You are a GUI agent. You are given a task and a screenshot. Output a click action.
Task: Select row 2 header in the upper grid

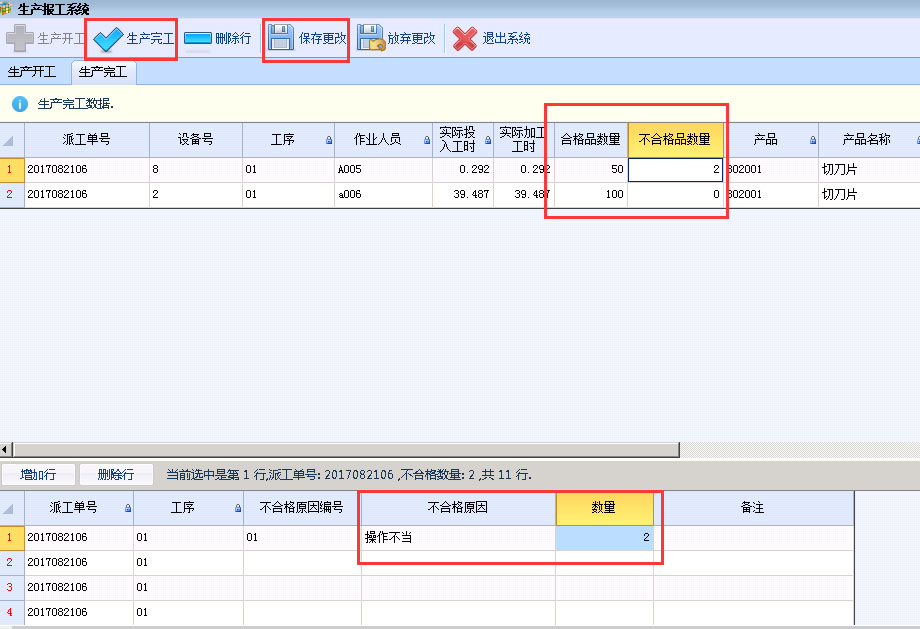coord(11,195)
